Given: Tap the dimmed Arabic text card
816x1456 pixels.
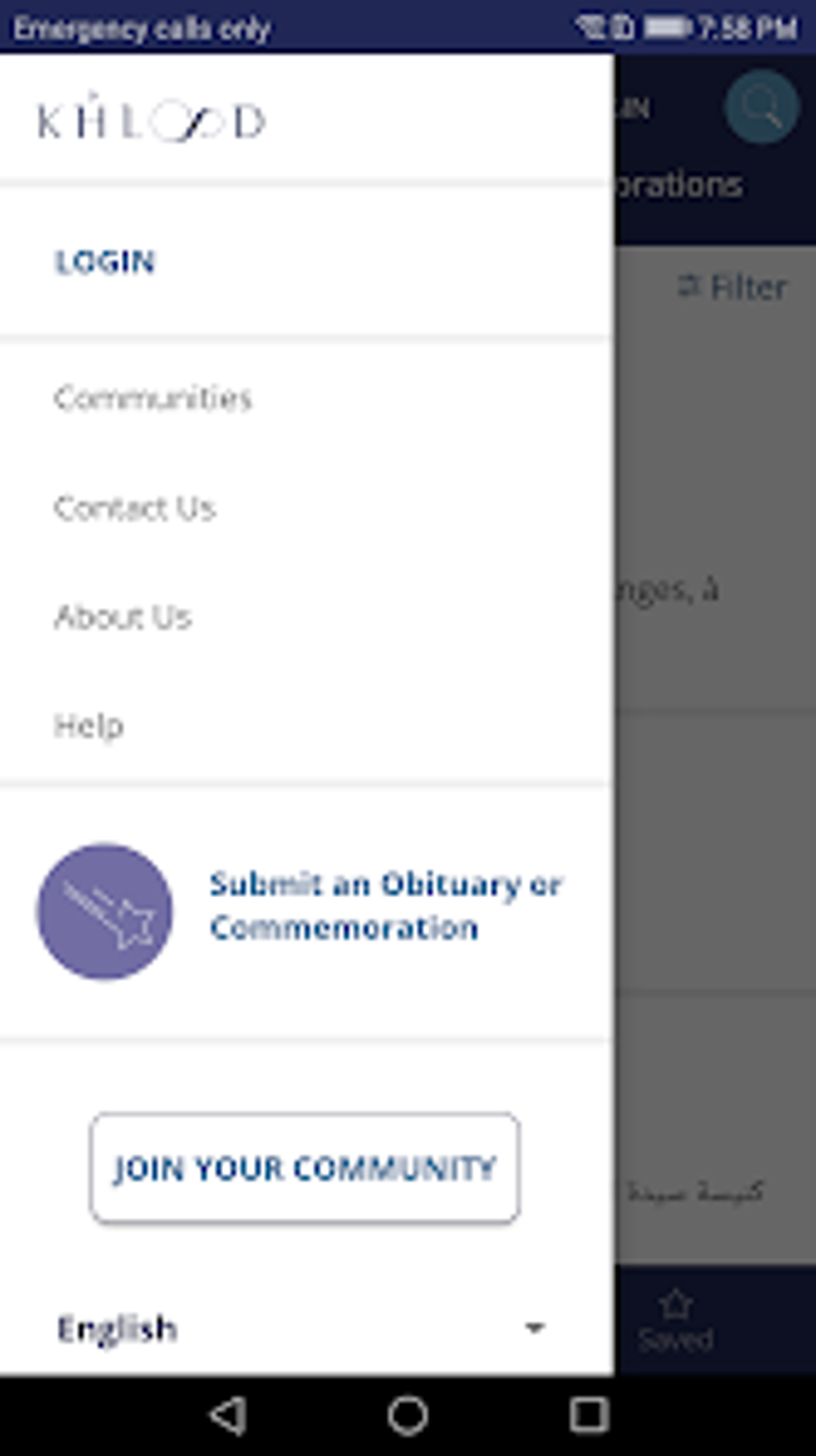Looking at the screenshot, I should [696, 1192].
